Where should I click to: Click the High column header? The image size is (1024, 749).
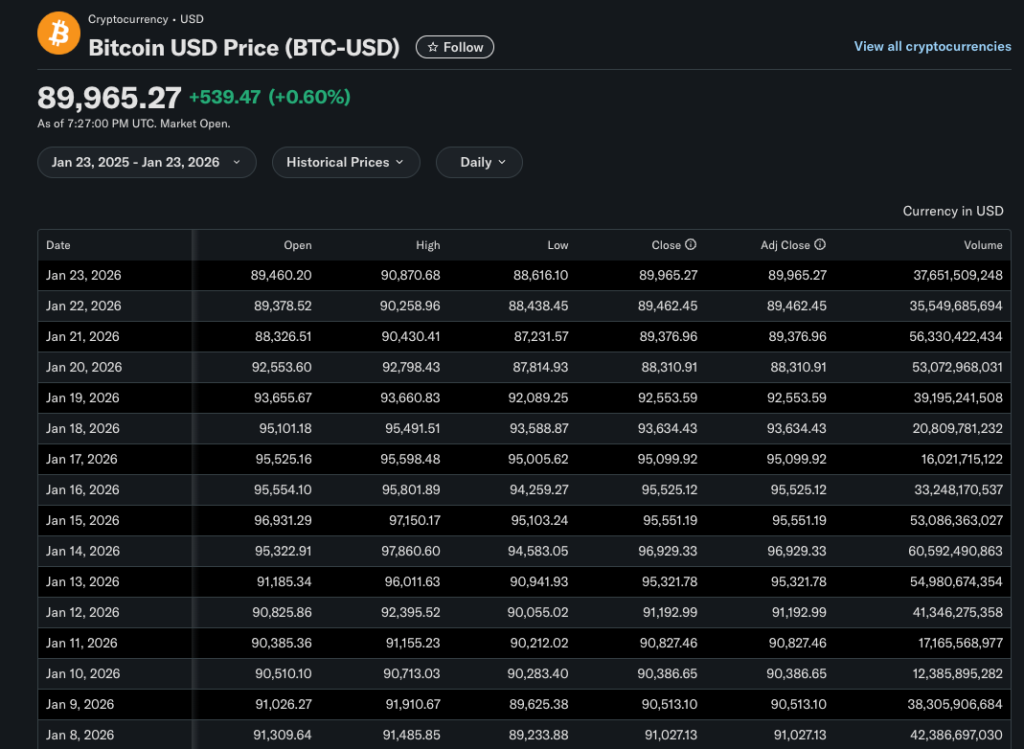click(x=427, y=245)
